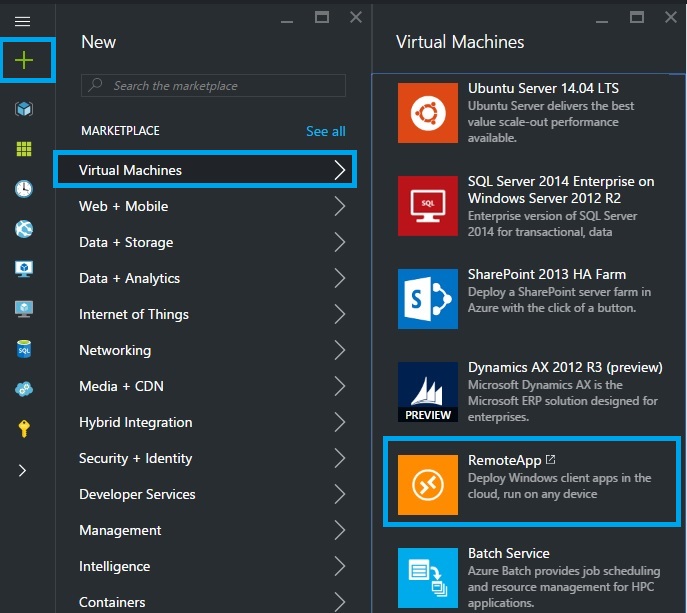Expand the sidebar with the bottom chevron
Screen dimensions: 687x613
[x=23, y=470]
